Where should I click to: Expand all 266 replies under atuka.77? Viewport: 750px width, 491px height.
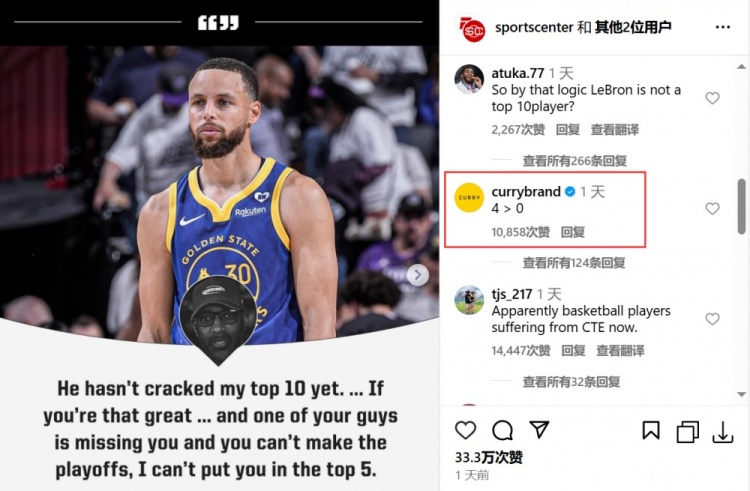(574, 161)
